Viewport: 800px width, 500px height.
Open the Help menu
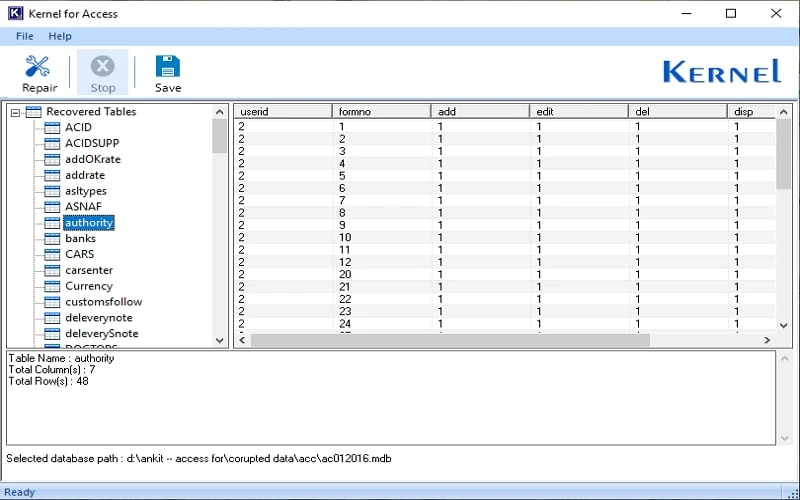[60, 36]
